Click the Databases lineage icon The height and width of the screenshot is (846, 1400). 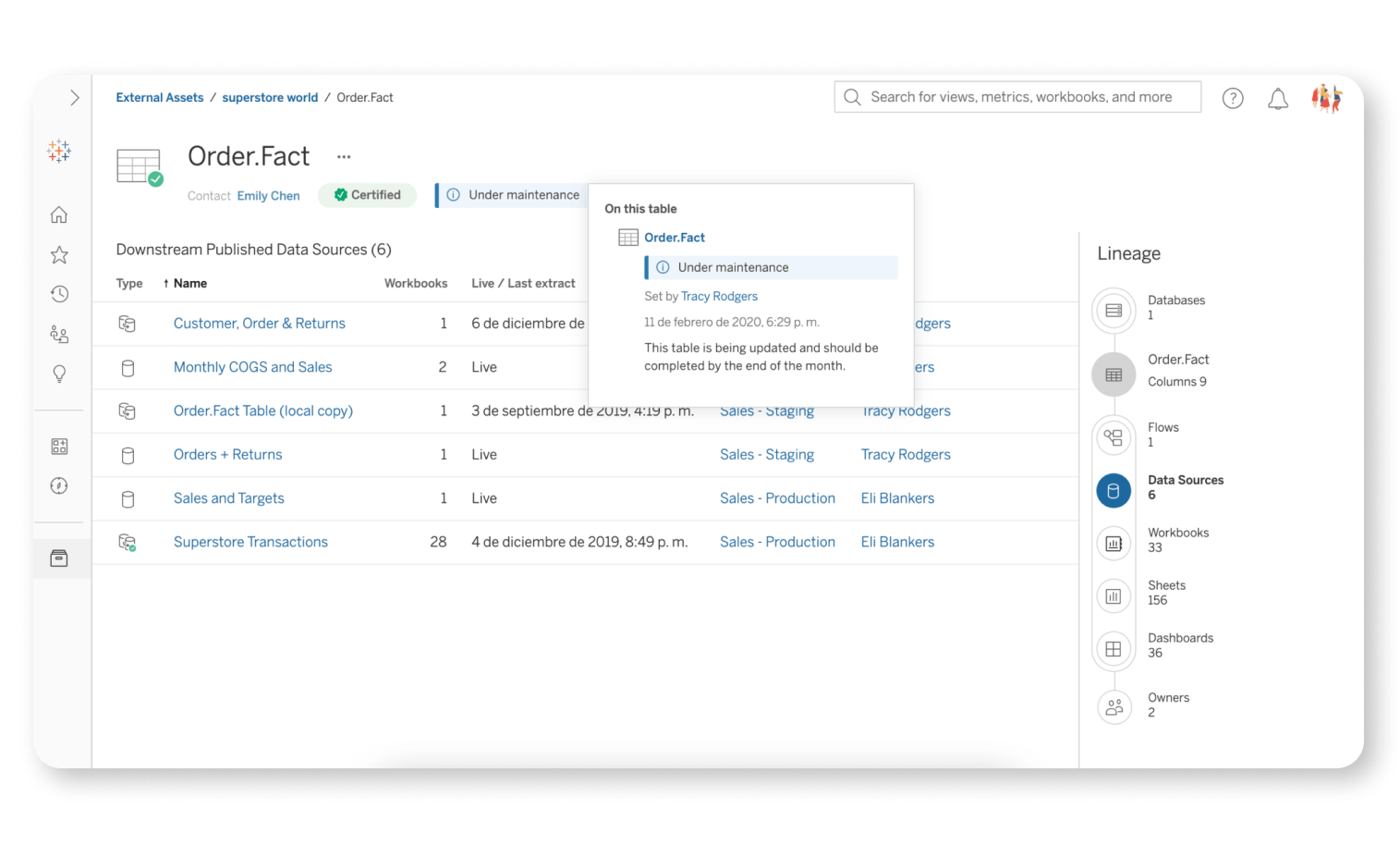pyautogui.click(x=1114, y=311)
